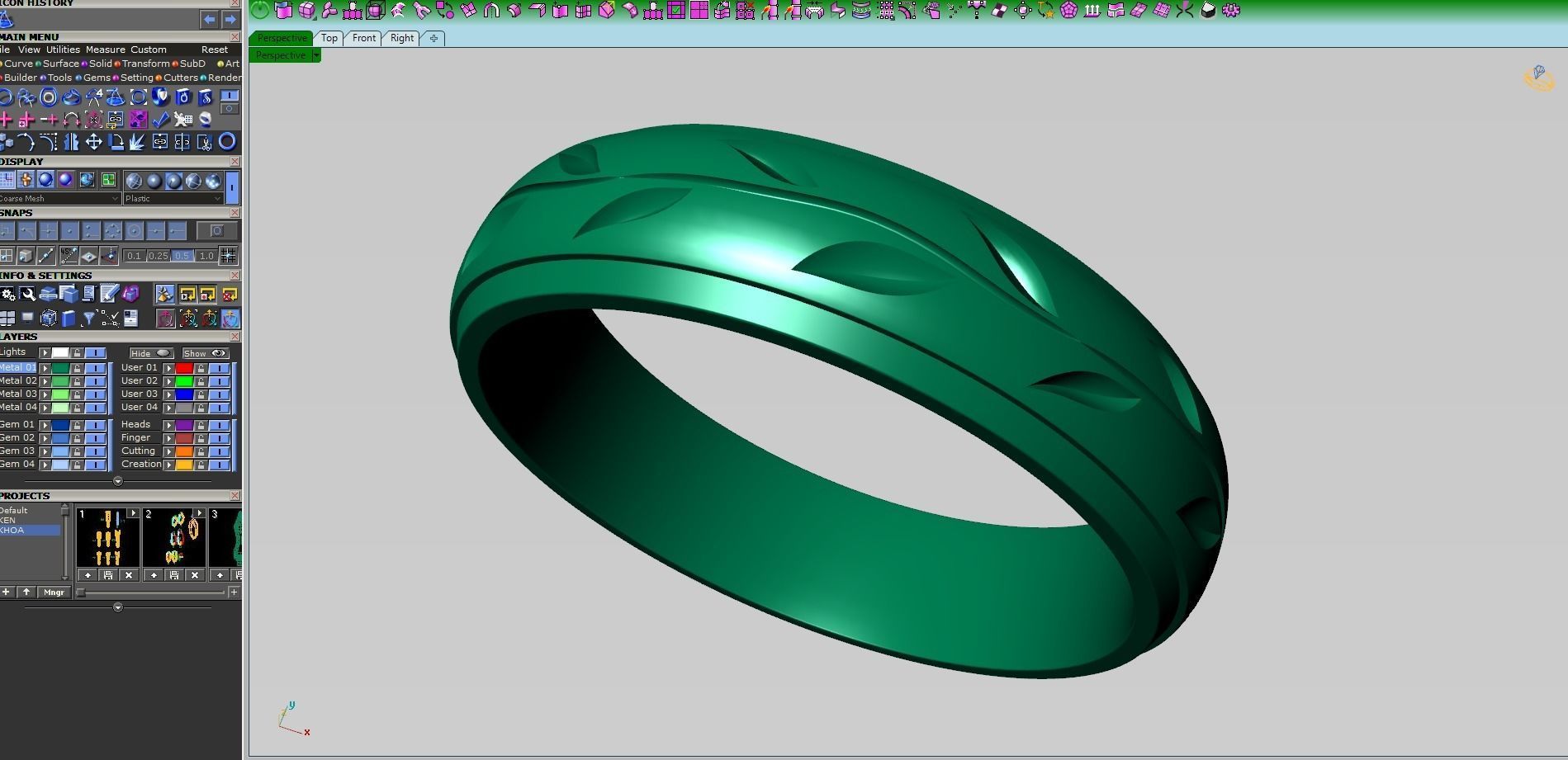Click the Reset button in Main Menu
This screenshot has height=760, width=1568.
pyautogui.click(x=214, y=50)
